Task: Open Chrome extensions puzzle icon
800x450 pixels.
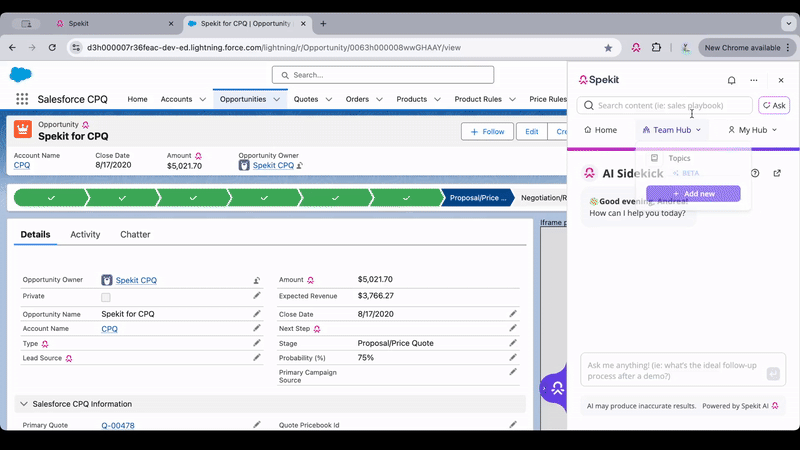Action: [656, 47]
